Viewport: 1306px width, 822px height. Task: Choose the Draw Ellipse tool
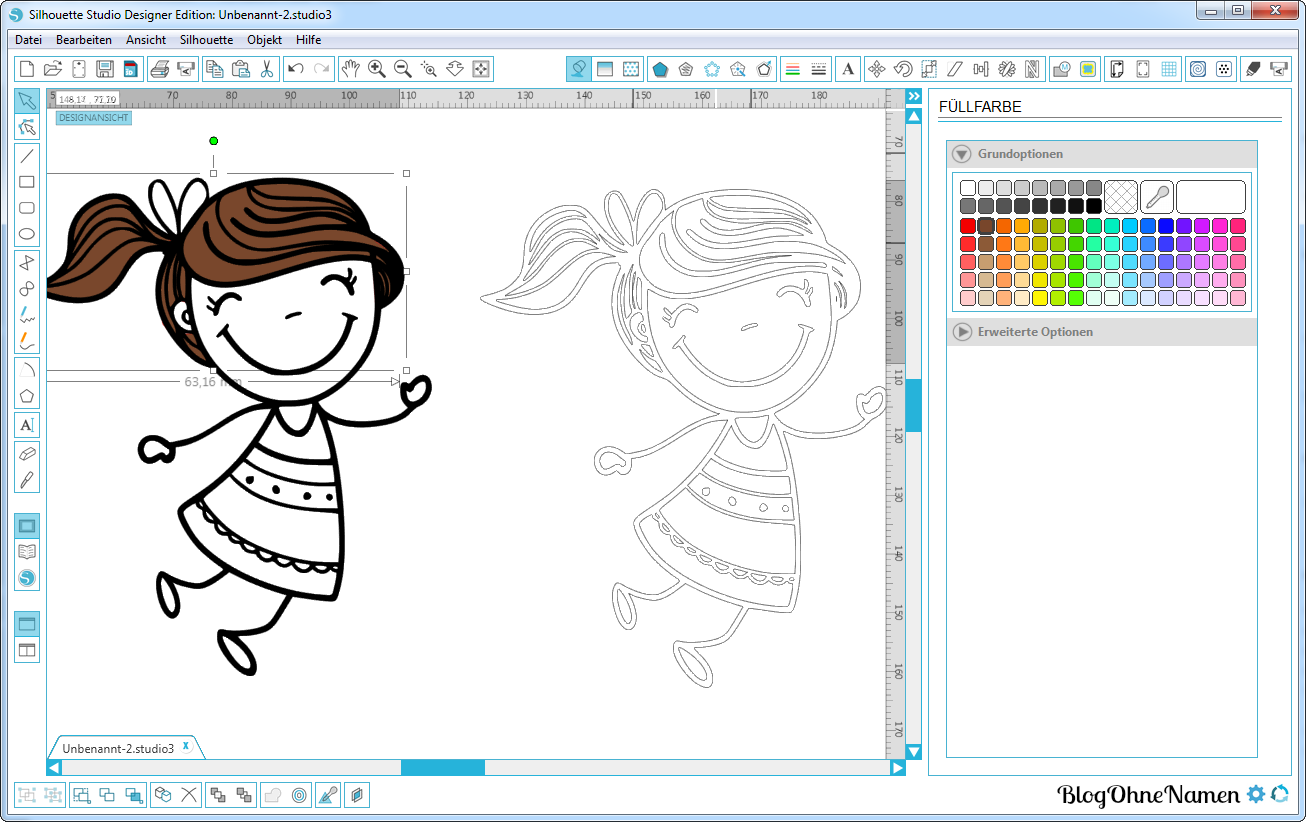click(27, 234)
